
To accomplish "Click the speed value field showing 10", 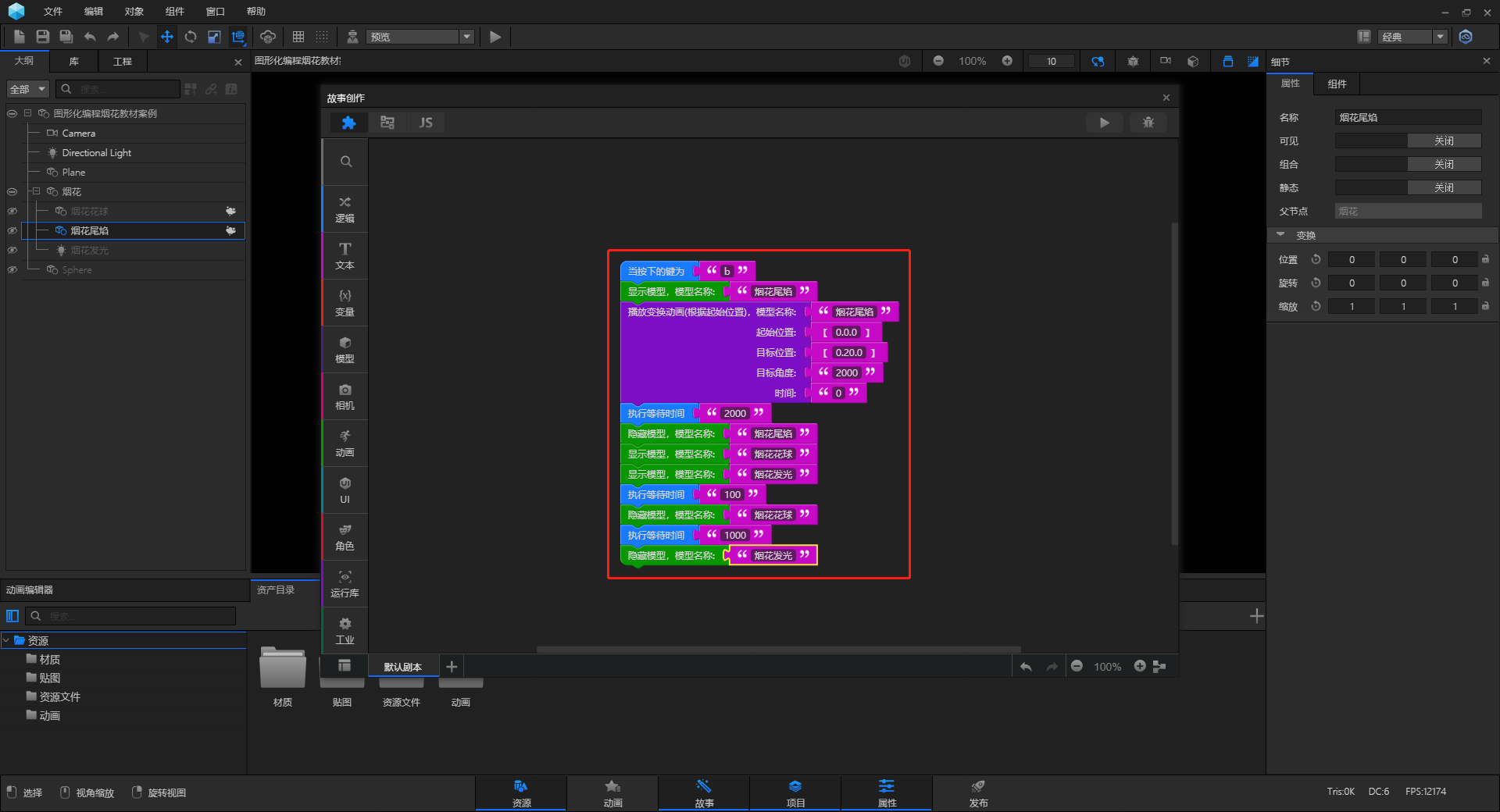I will (1051, 61).
